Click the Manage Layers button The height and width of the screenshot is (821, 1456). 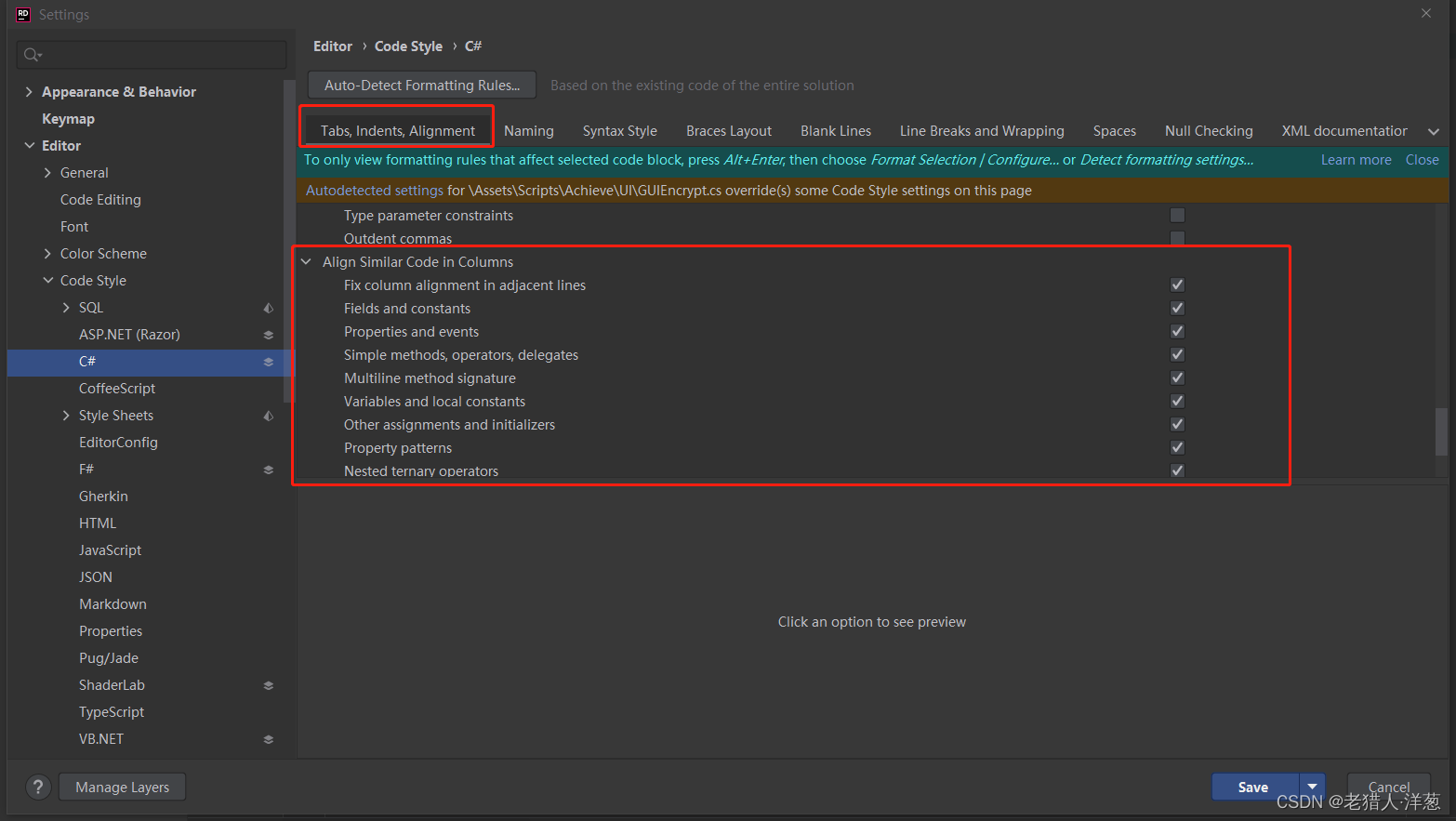coord(122,788)
